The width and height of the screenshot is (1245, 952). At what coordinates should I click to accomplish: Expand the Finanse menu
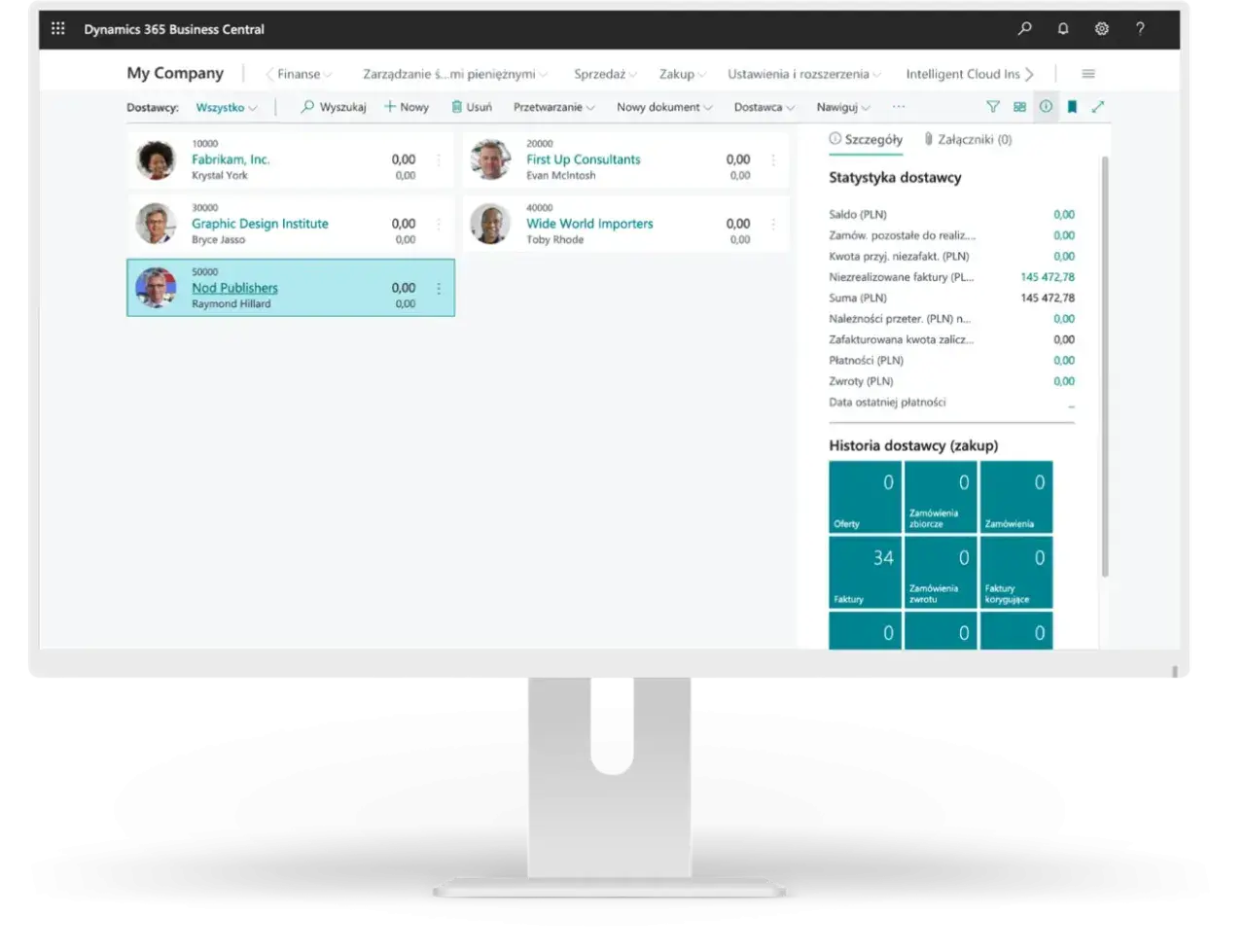pyautogui.click(x=304, y=74)
